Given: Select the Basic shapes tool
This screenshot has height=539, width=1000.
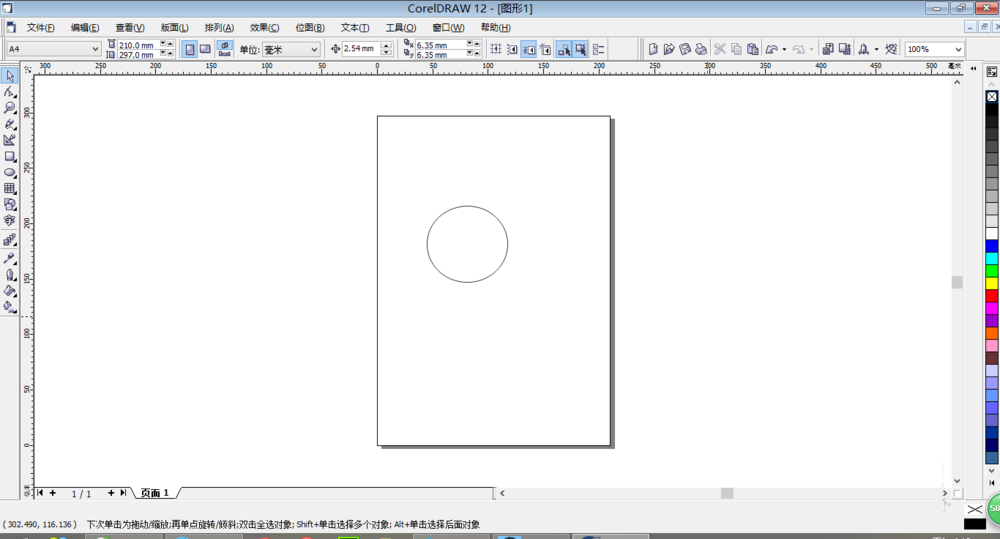Looking at the screenshot, I should tap(10, 204).
